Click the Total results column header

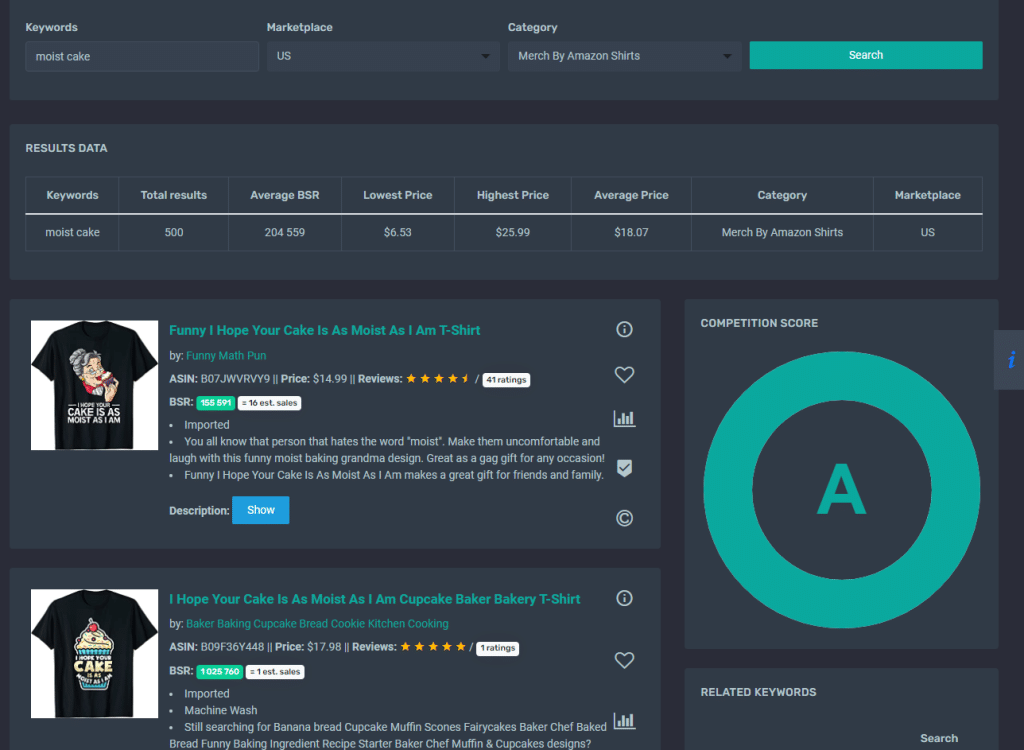pyautogui.click(x=174, y=195)
